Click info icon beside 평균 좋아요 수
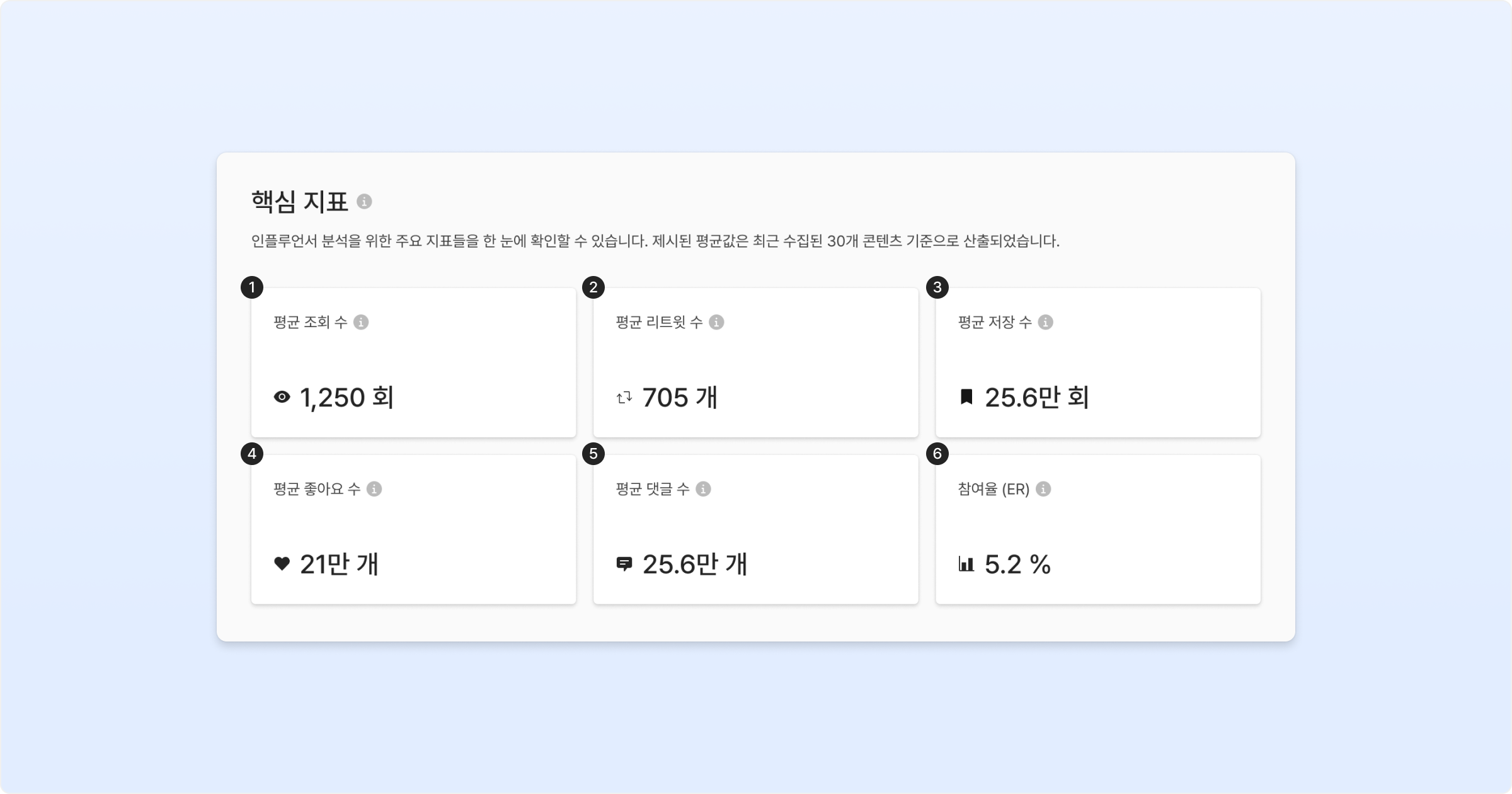 374,489
